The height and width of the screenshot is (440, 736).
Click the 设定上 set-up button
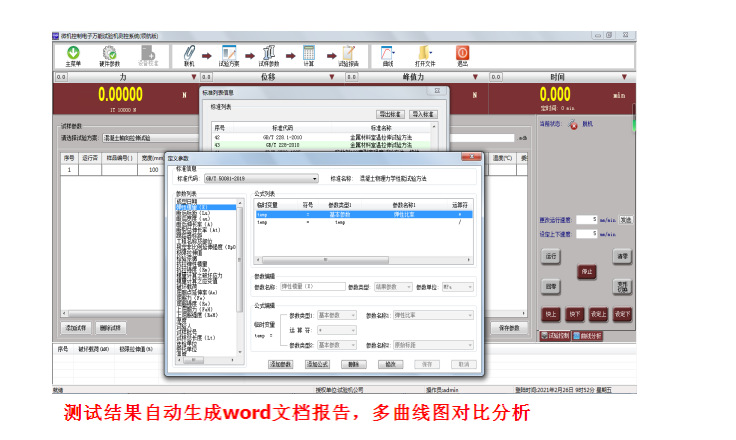coord(598,314)
